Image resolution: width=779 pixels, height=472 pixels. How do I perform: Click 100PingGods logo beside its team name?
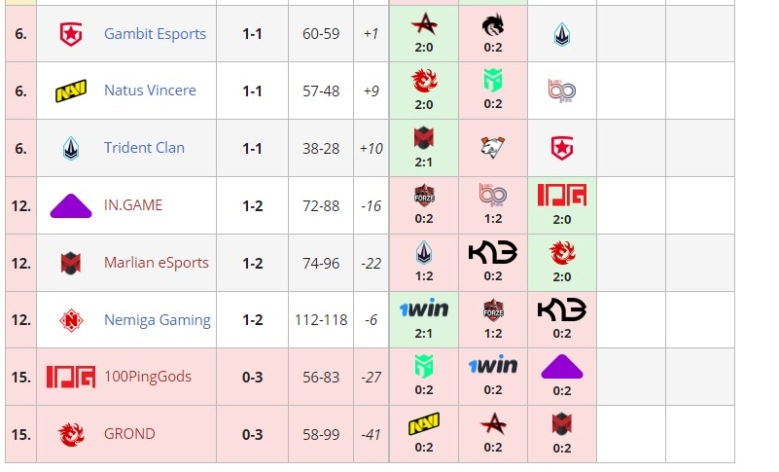70,377
